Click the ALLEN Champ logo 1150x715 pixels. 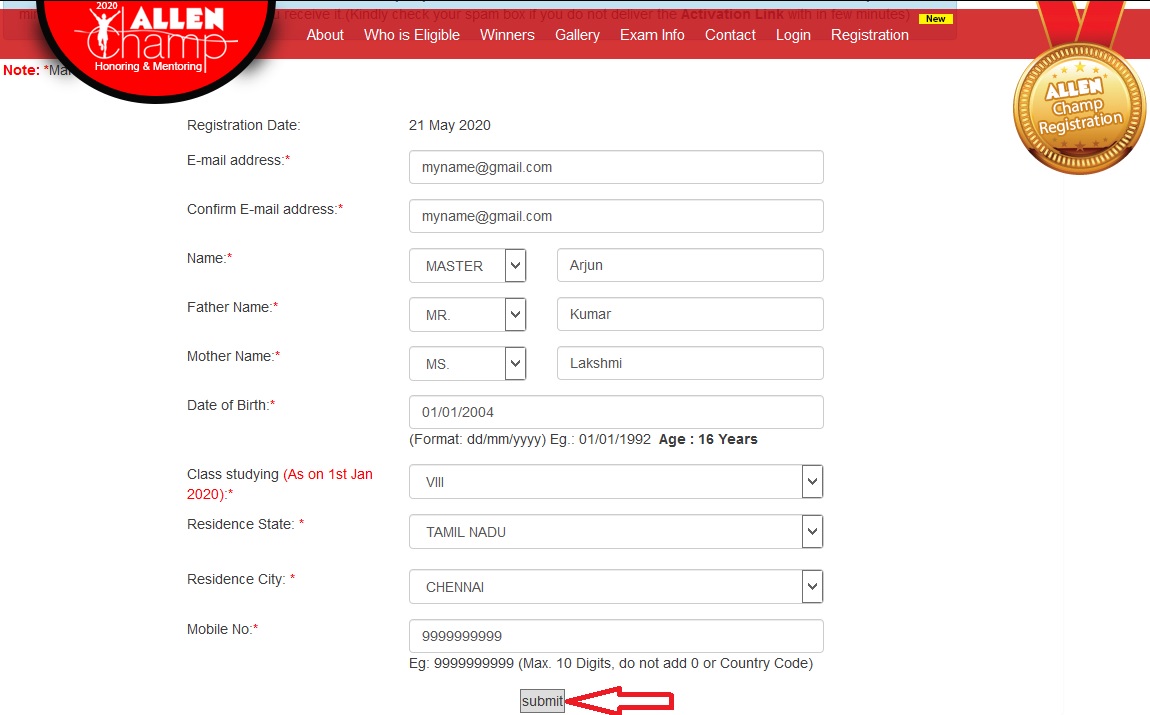point(148,42)
